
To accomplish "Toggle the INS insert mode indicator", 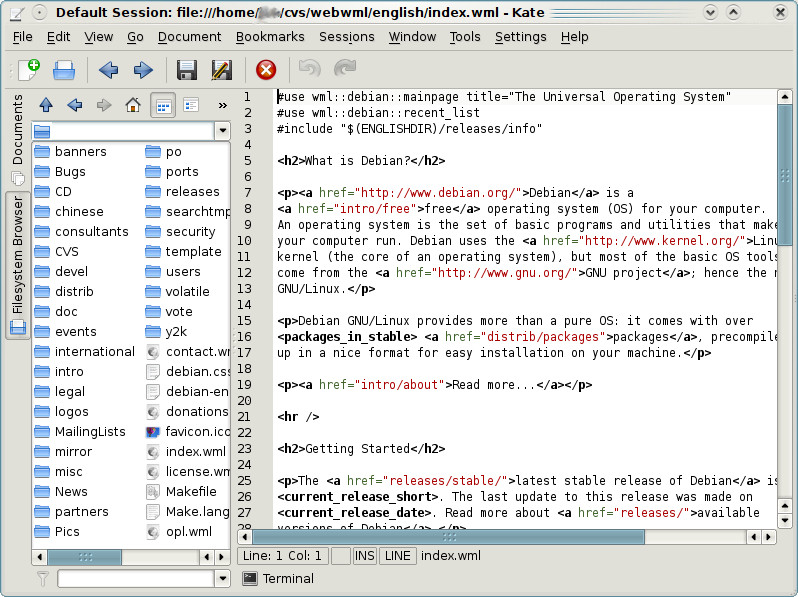I will point(364,555).
